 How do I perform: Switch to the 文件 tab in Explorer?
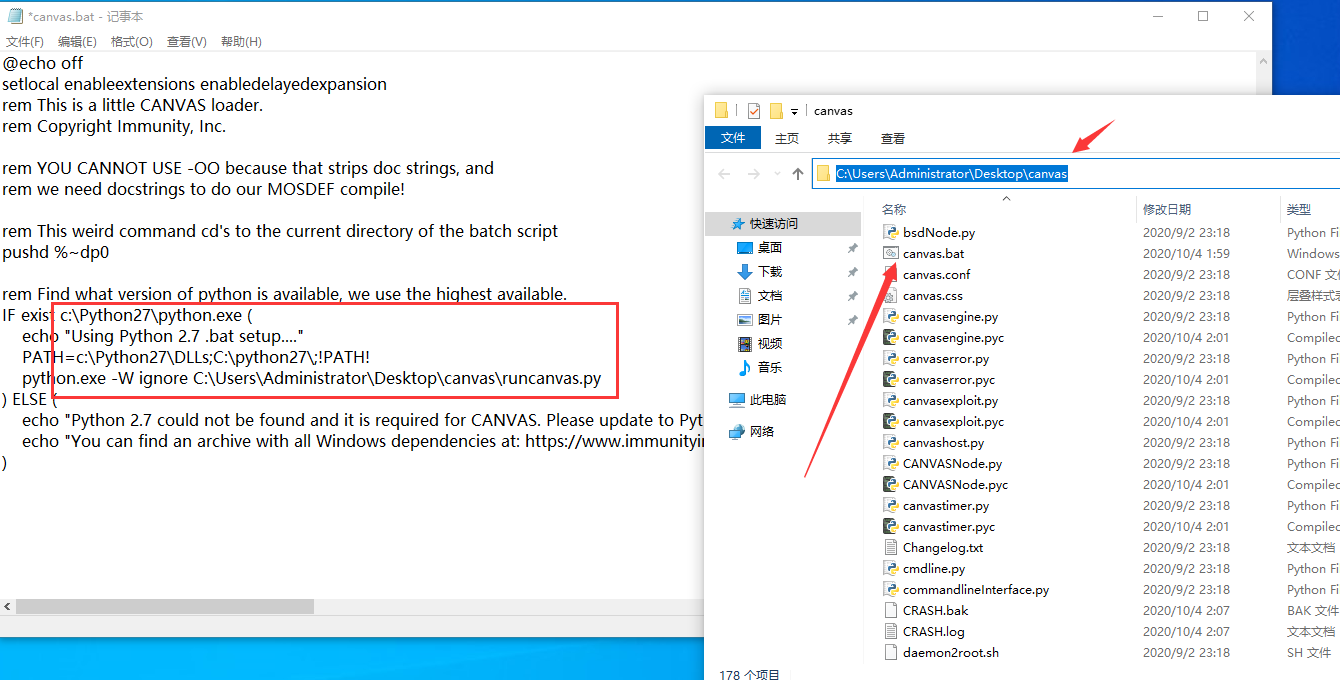coord(733,138)
